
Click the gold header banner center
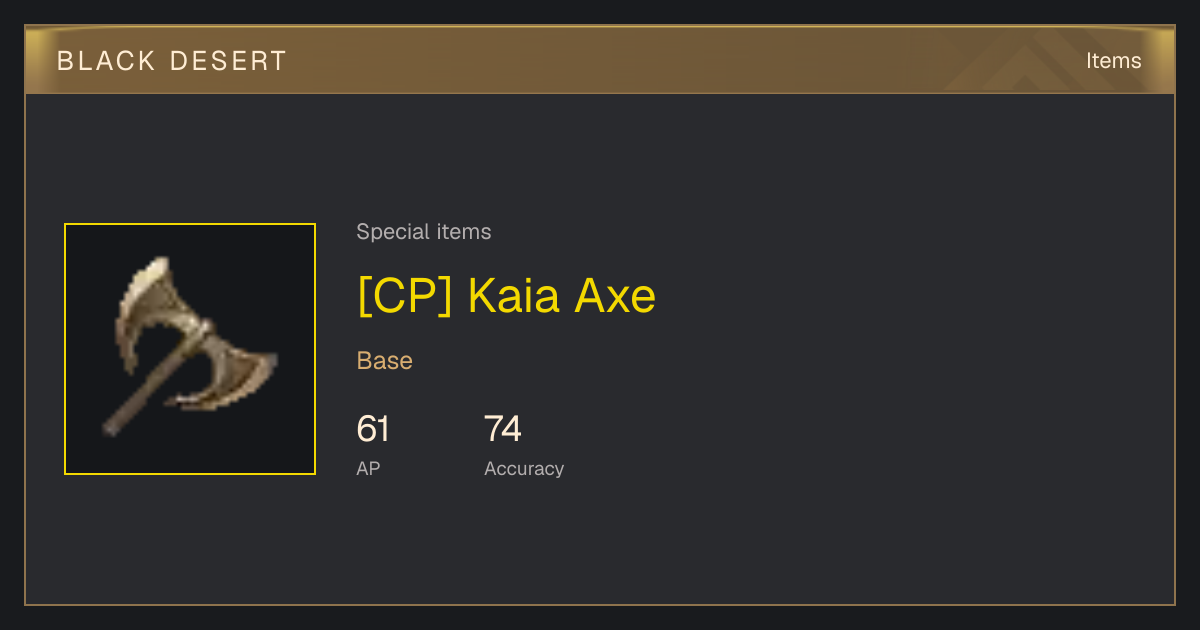point(600,60)
